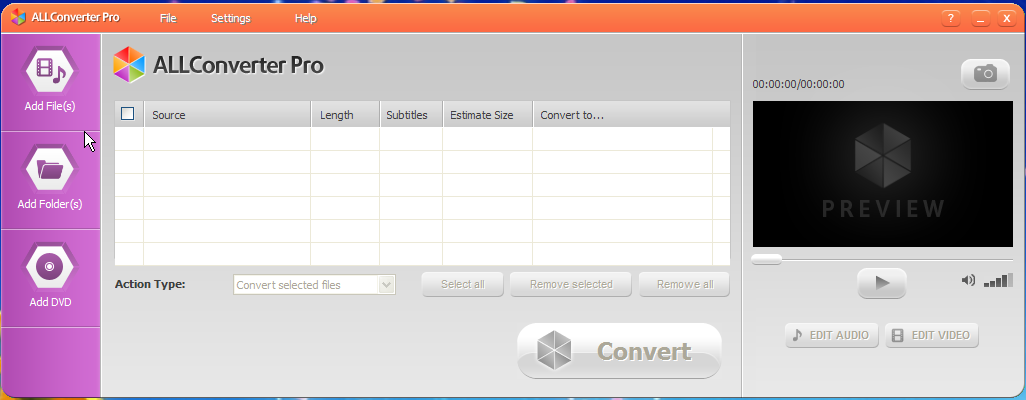Open the EDIT AUDIO button

832,335
